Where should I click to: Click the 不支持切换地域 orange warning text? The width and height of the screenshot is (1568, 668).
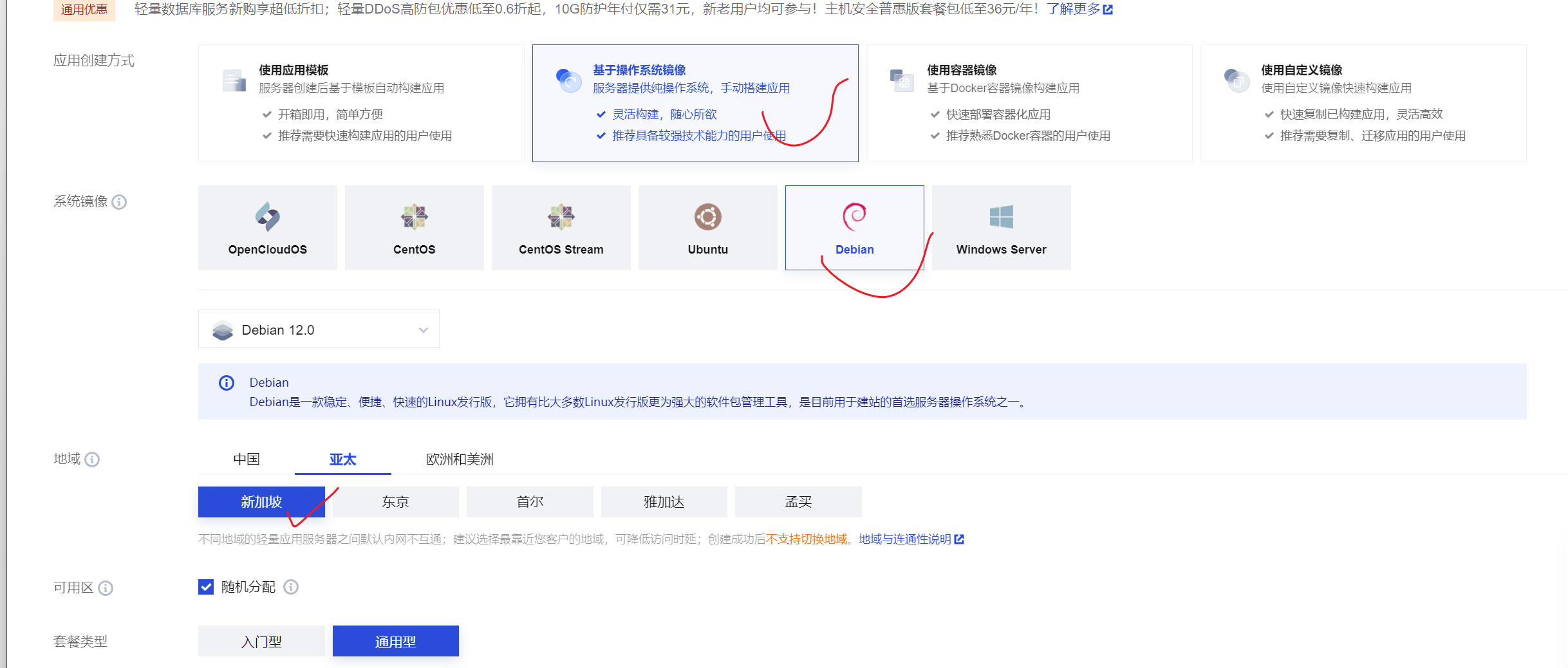807,539
